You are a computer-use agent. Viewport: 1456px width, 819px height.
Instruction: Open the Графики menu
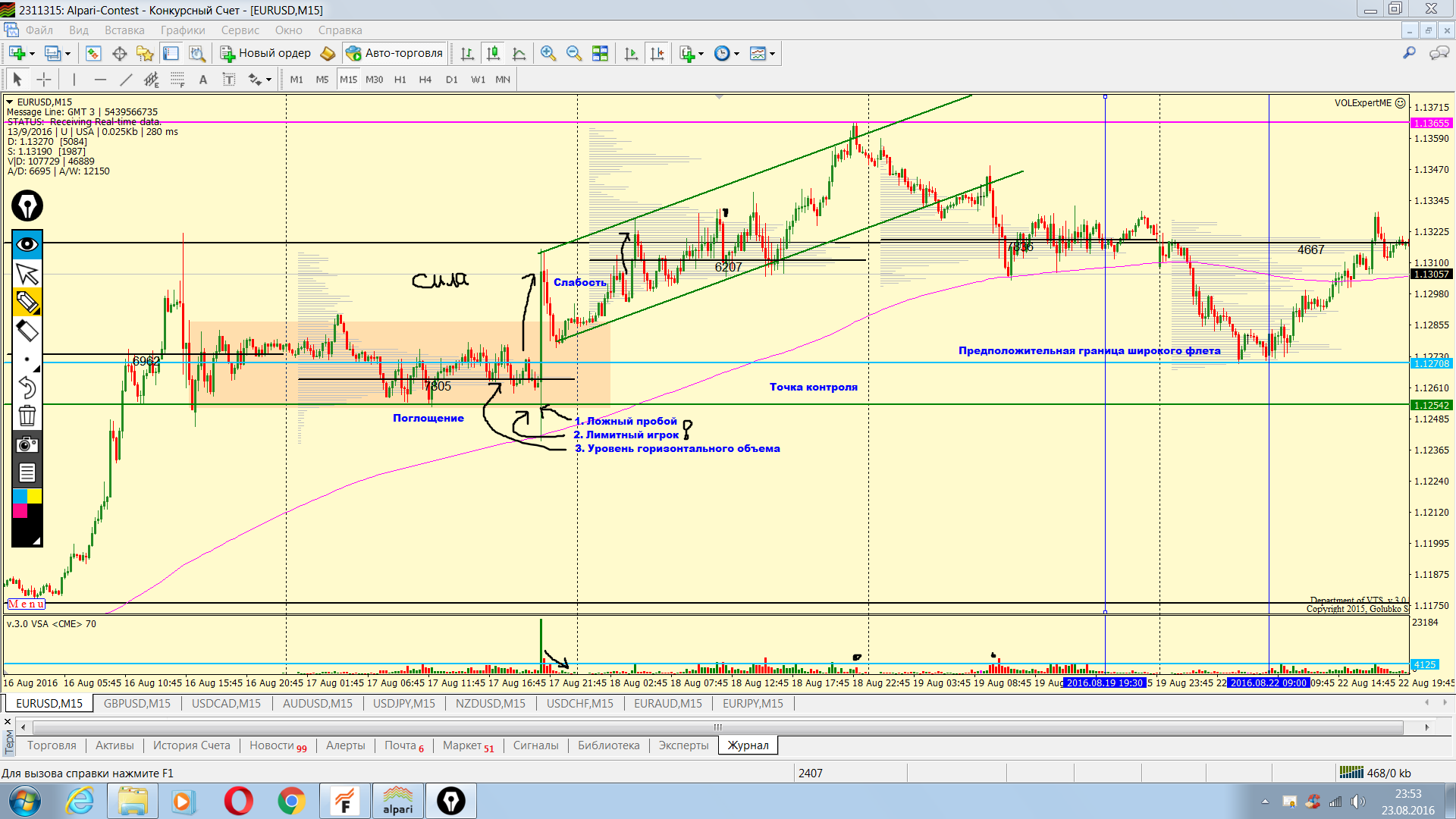click(x=183, y=30)
